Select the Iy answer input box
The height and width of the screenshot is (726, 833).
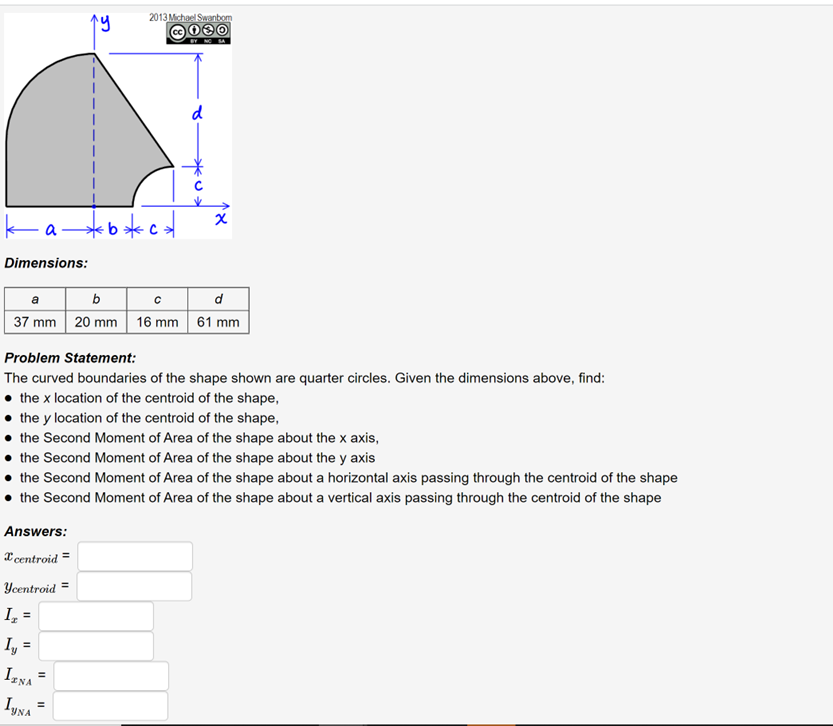point(95,646)
